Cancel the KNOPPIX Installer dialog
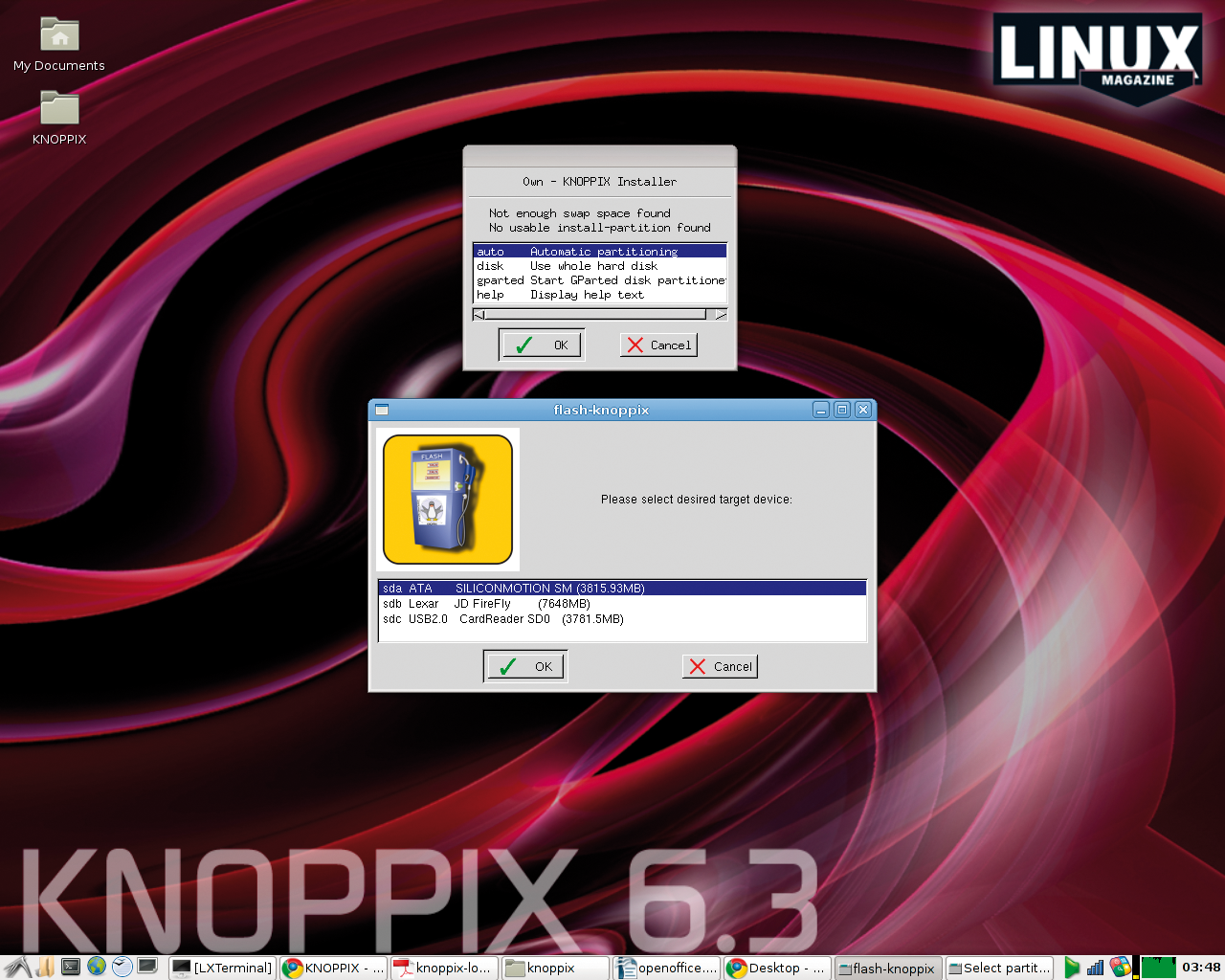Viewport: 1225px width, 980px height. click(658, 345)
